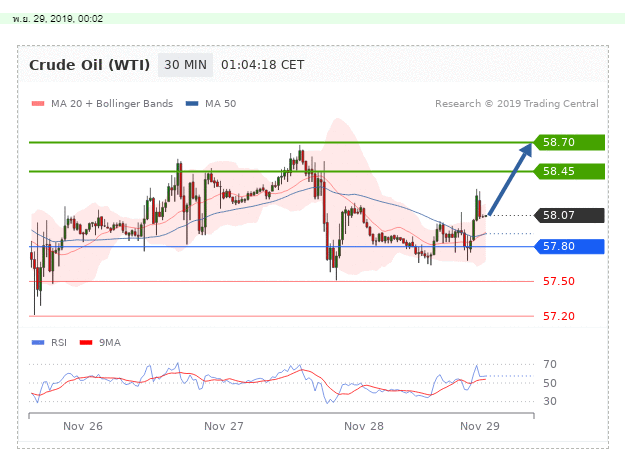The height and width of the screenshot is (455, 625).
Task: Click the 01:04:18 CET timestamp
Action: (x=263, y=65)
